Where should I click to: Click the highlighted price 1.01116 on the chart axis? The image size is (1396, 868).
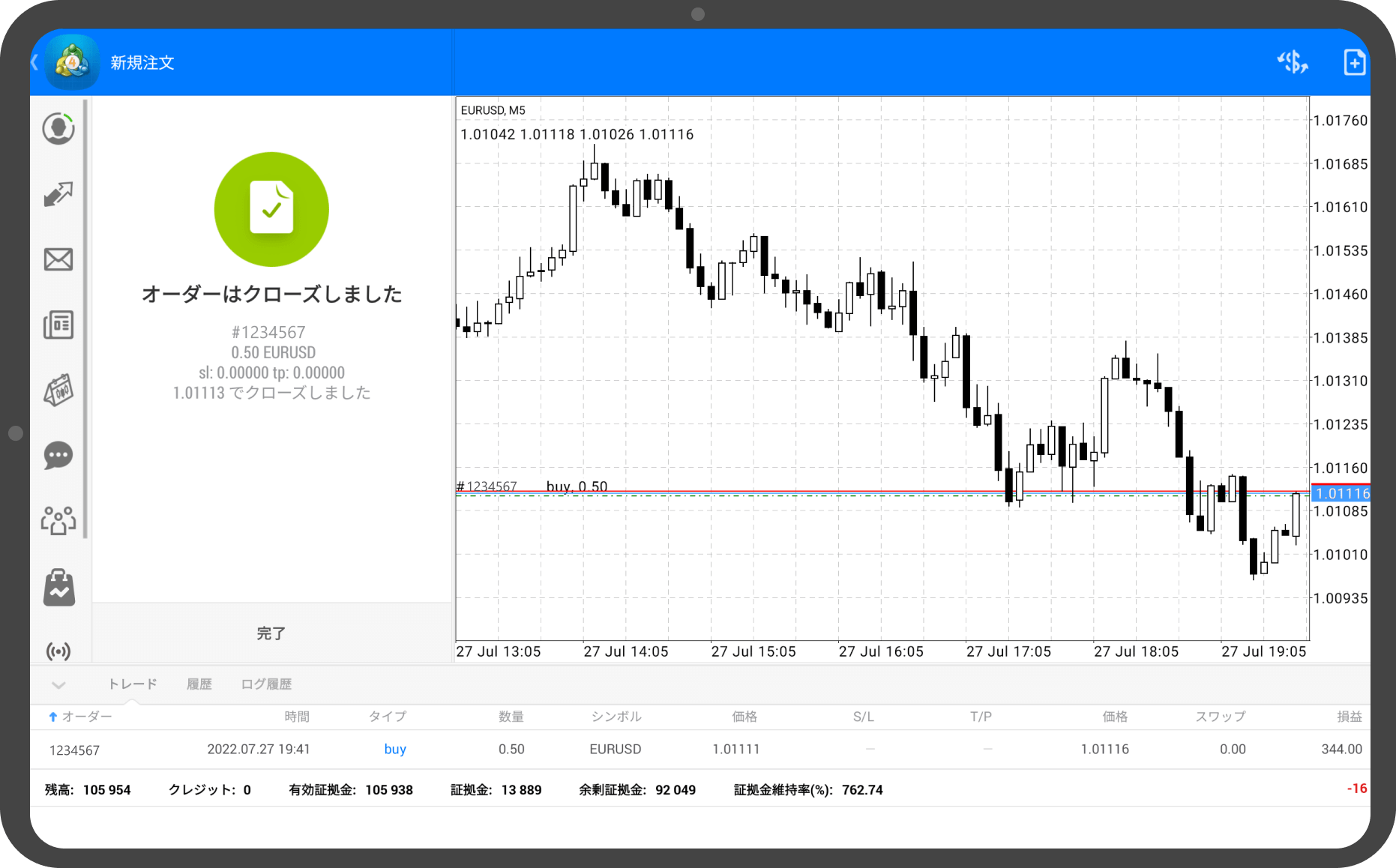point(1341,493)
